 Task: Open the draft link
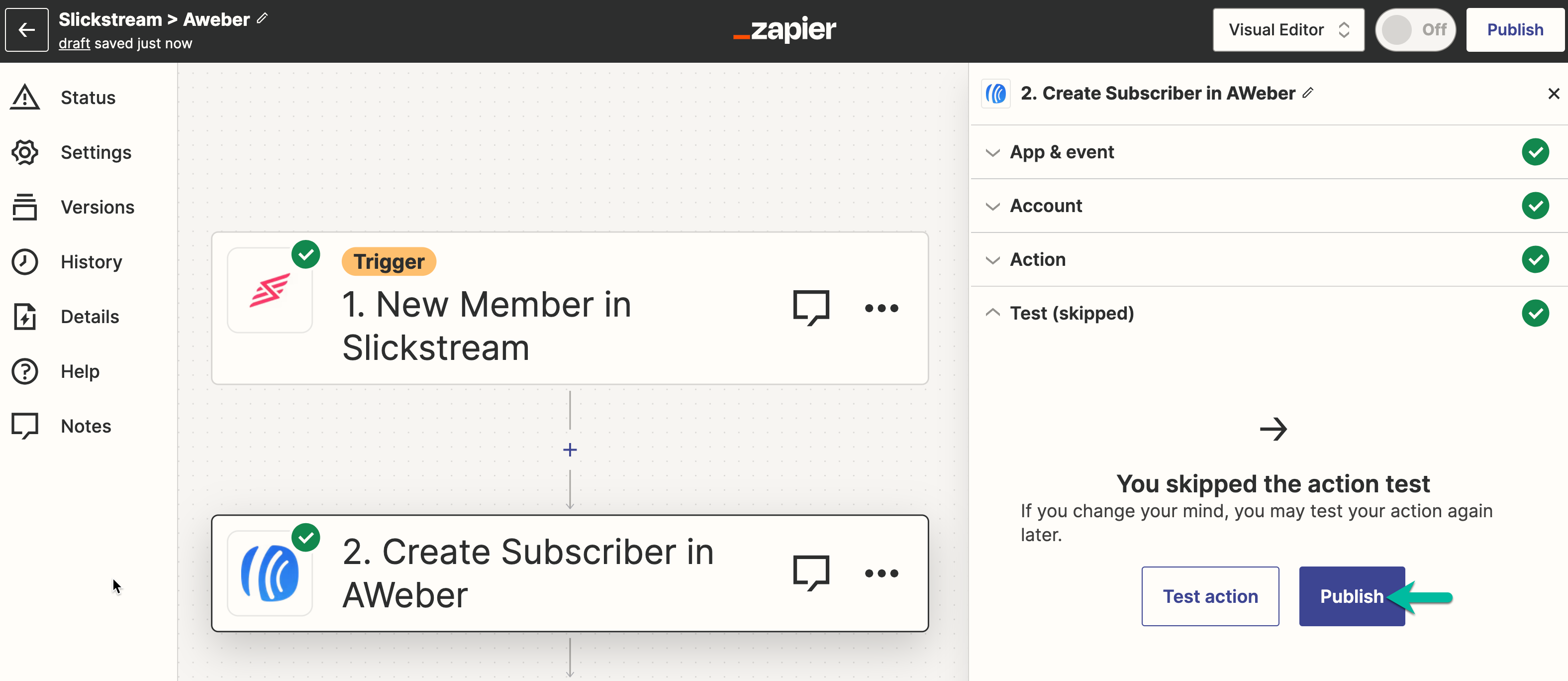tap(74, 43)
